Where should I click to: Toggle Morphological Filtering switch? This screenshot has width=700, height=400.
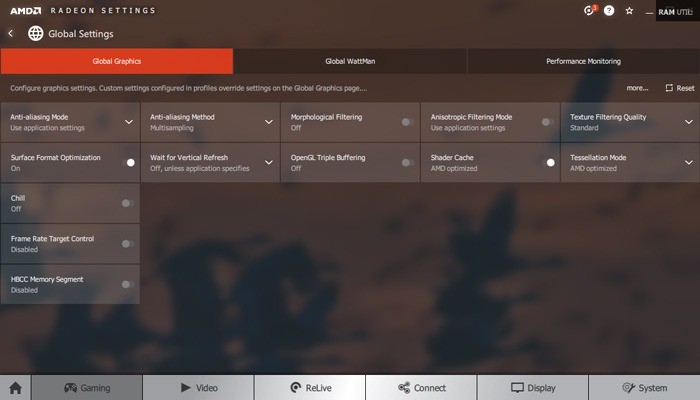point(408,122)
